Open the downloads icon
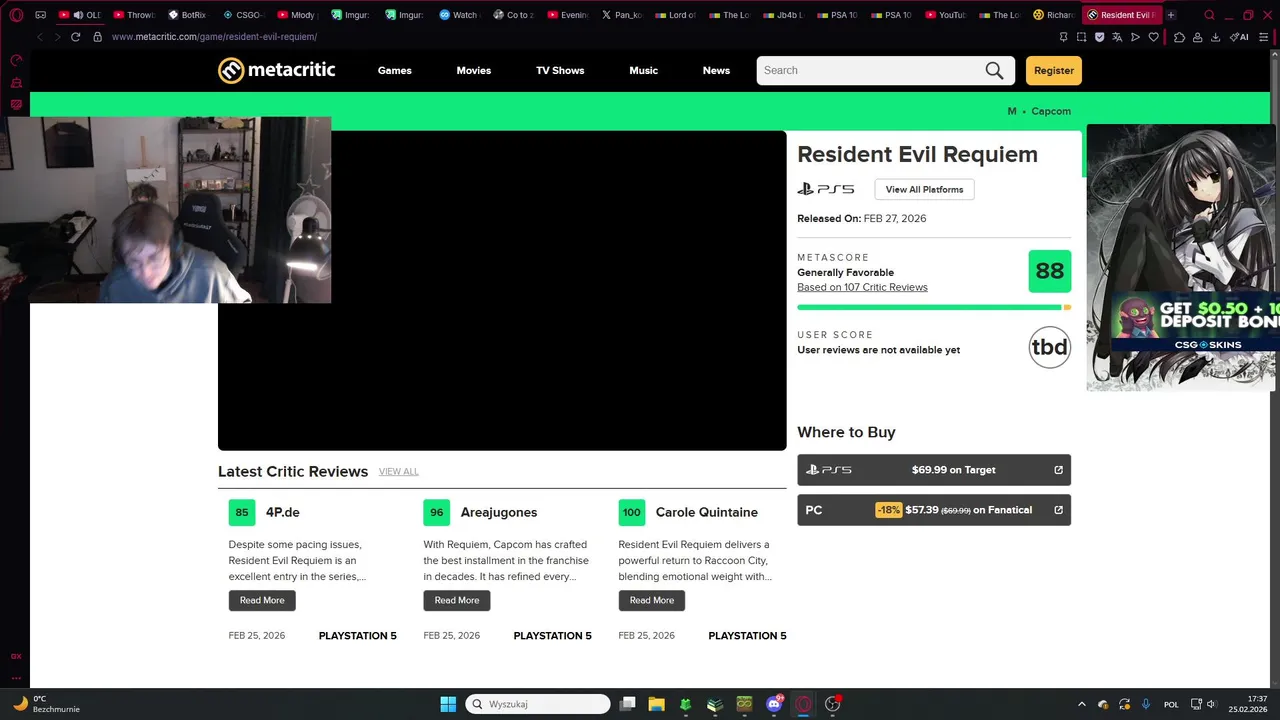The image size is (1280, 720). click(x=1215, y=37)
